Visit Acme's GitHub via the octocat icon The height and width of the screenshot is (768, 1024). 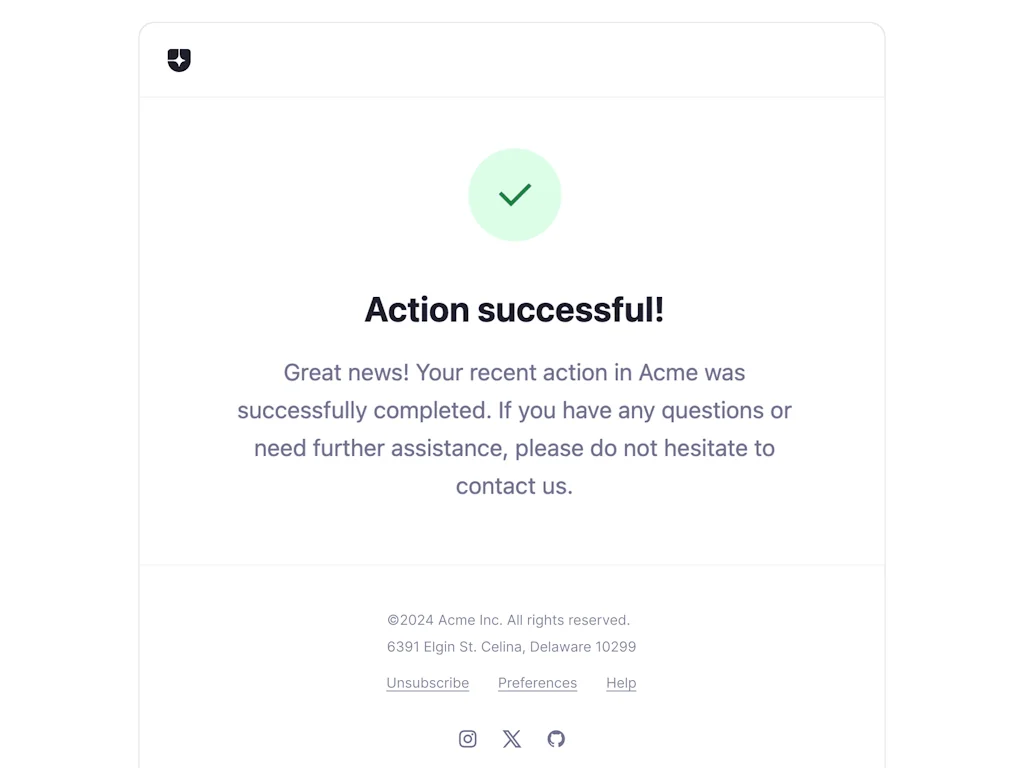pyautogui.click(x=556, y=738)
